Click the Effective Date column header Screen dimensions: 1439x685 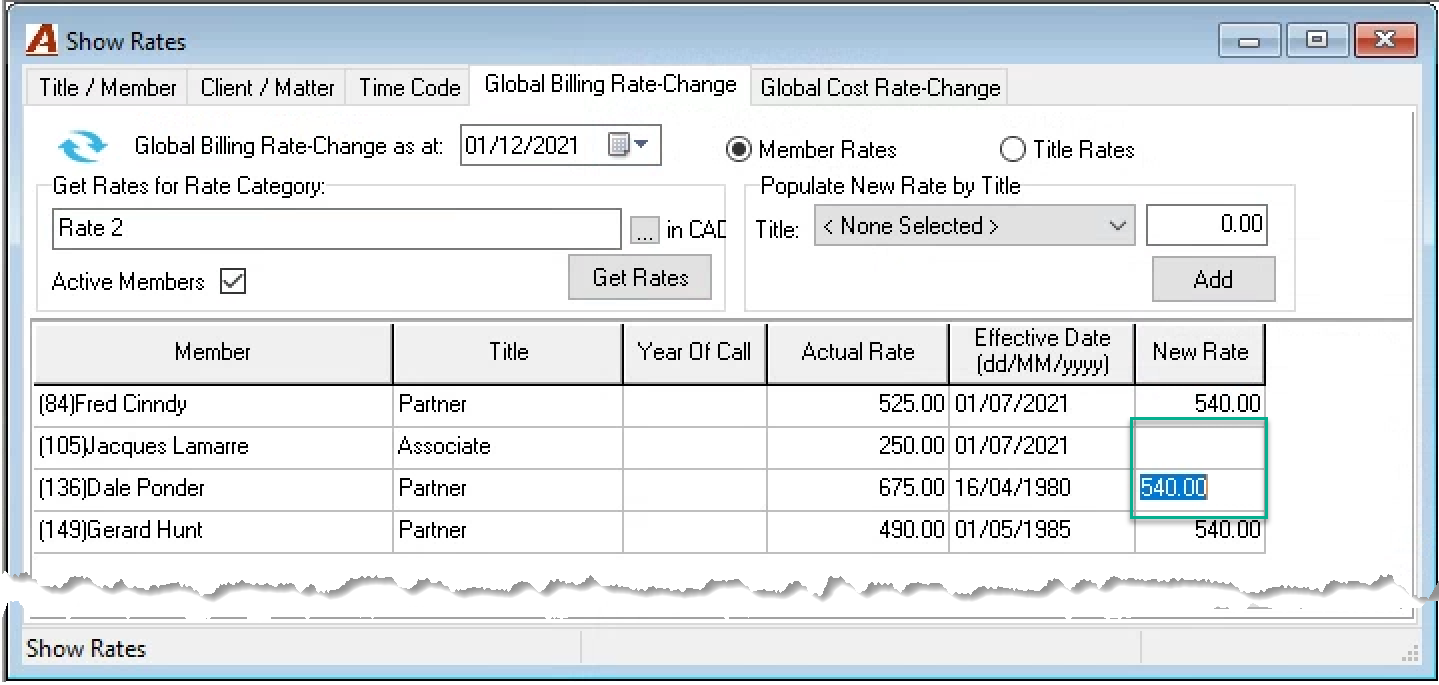coord(1042,352)
